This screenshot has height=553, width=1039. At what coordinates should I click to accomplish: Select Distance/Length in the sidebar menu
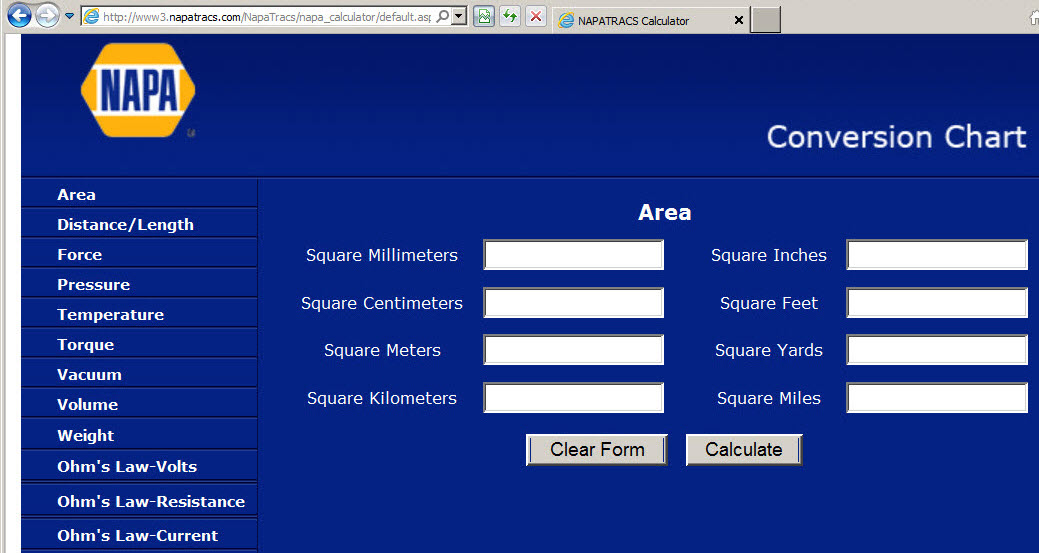125,225
